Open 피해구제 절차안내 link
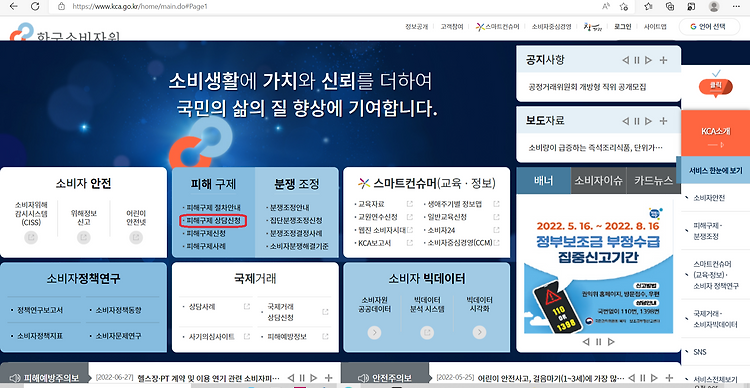The height and width of the screenshot is (388, 750). tap(213, 208)
